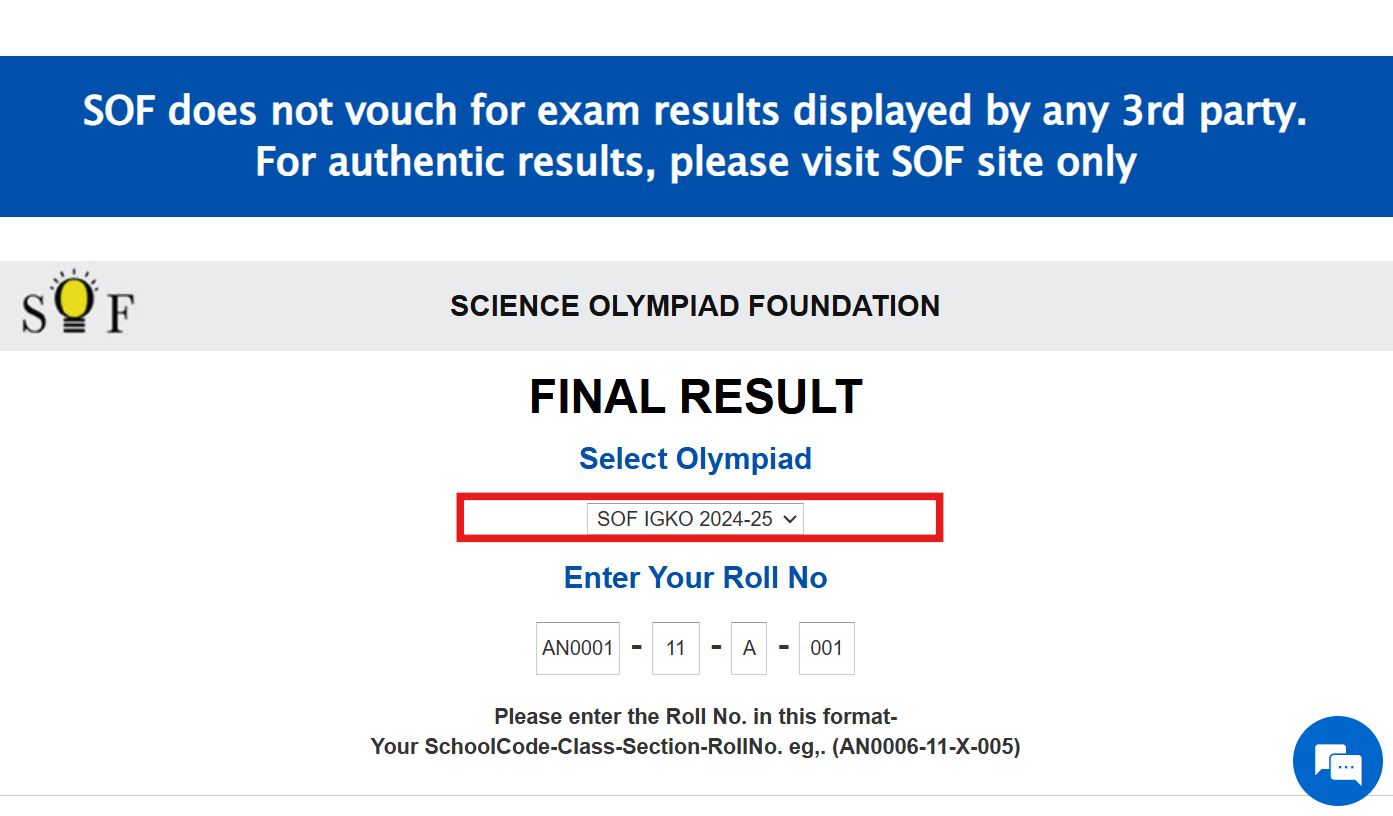This screenshot has width=1393, height=816.
Task: Click the letter S in the SOF logo
Action: pos(34,314)
